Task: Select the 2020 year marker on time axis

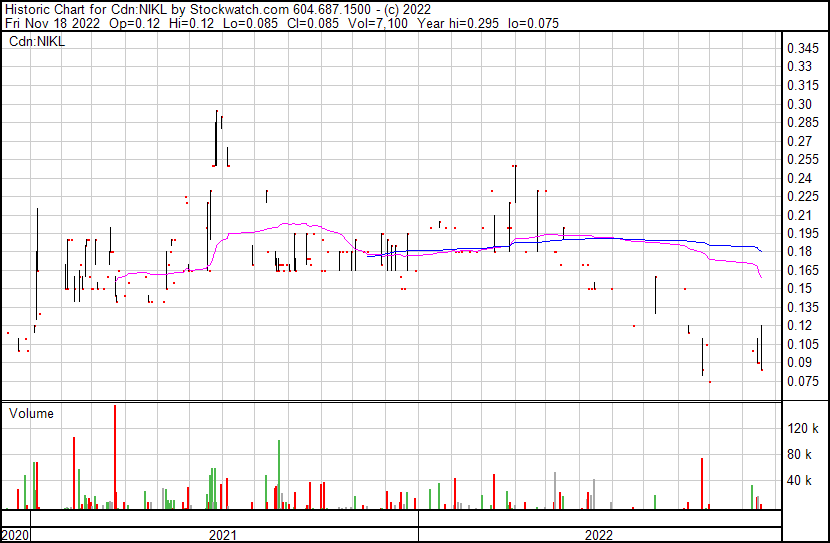Action: tap(15, 535)
